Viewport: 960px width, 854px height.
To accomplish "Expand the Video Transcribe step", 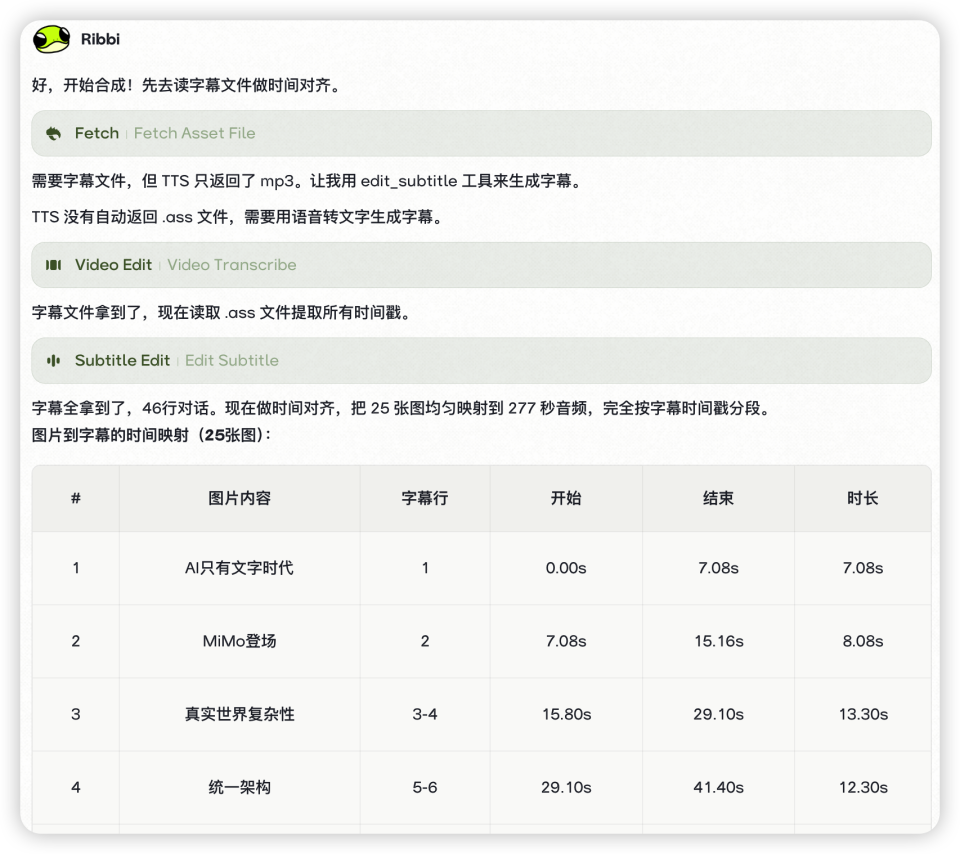I will (x=481, y=265).
